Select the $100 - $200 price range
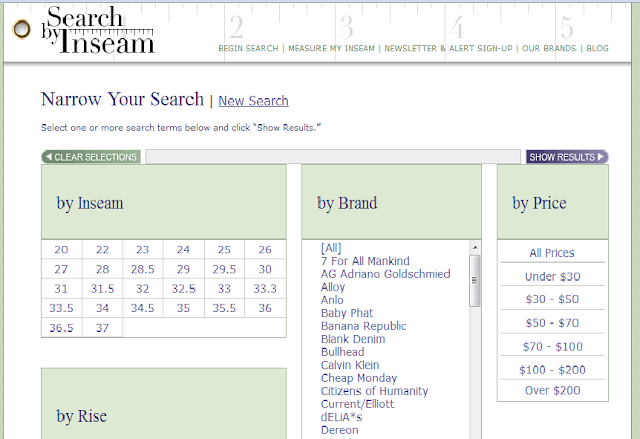 coord(552,370)
